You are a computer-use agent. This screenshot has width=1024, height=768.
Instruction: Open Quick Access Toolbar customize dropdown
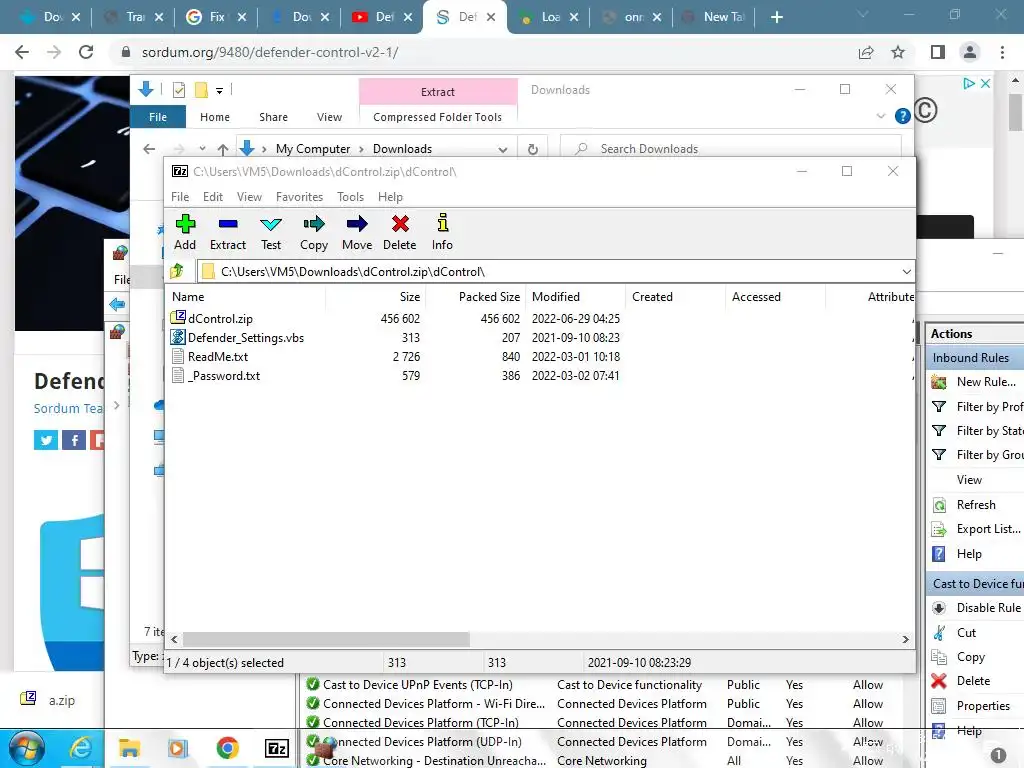coord(219,90)
